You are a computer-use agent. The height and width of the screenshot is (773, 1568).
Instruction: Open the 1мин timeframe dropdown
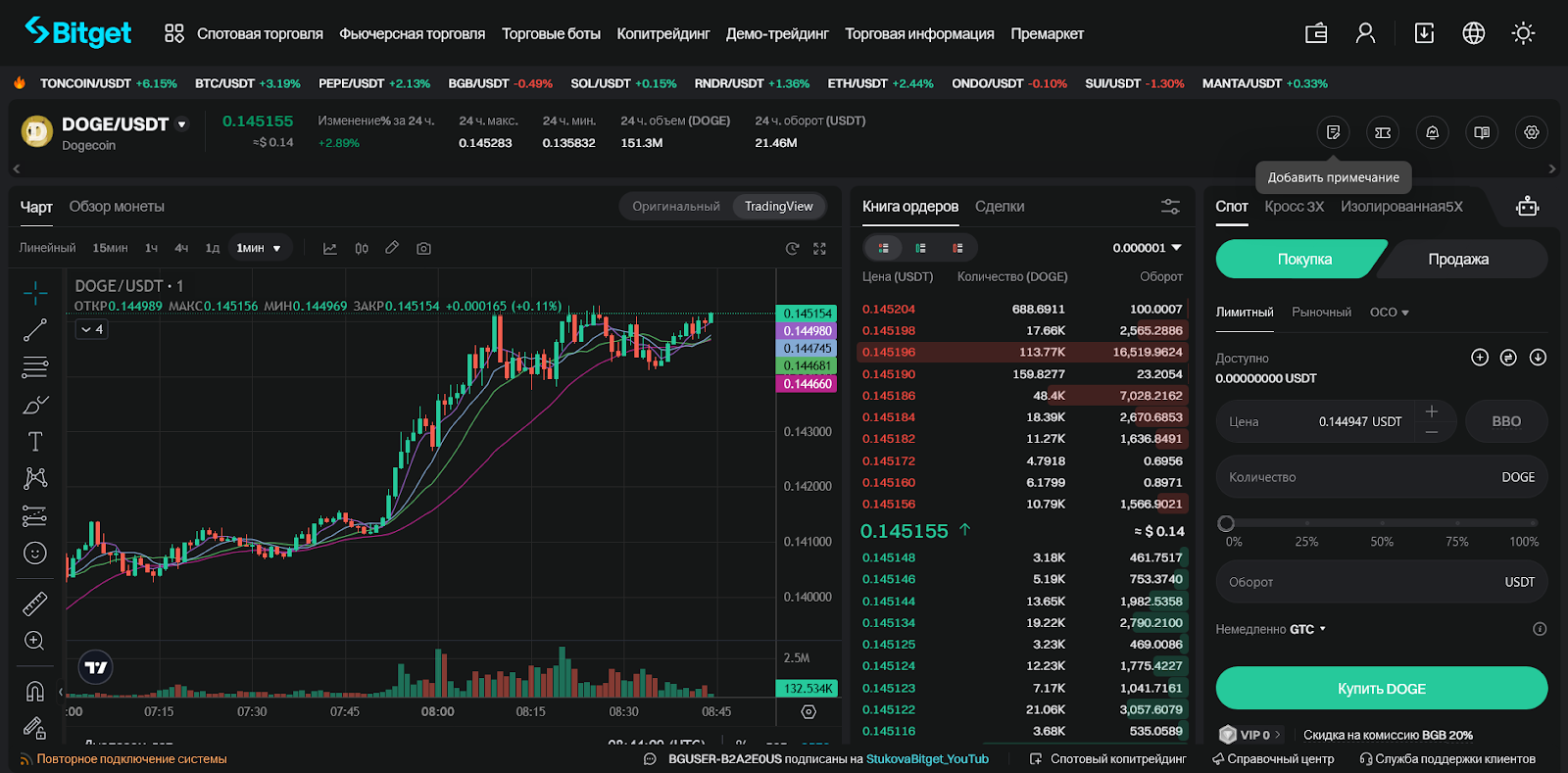click(260, 249)
